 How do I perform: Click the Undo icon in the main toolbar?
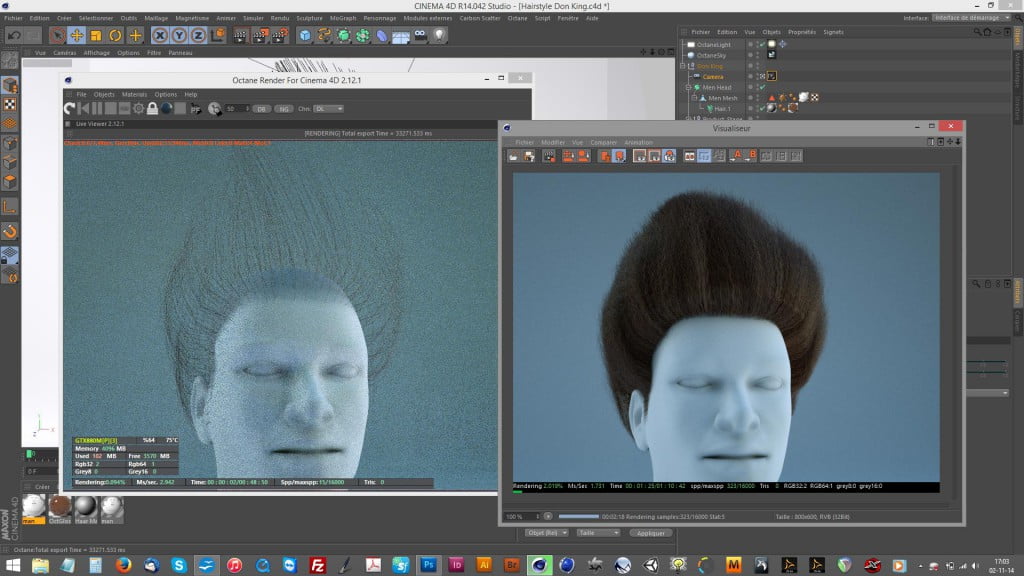click(13, 33)
